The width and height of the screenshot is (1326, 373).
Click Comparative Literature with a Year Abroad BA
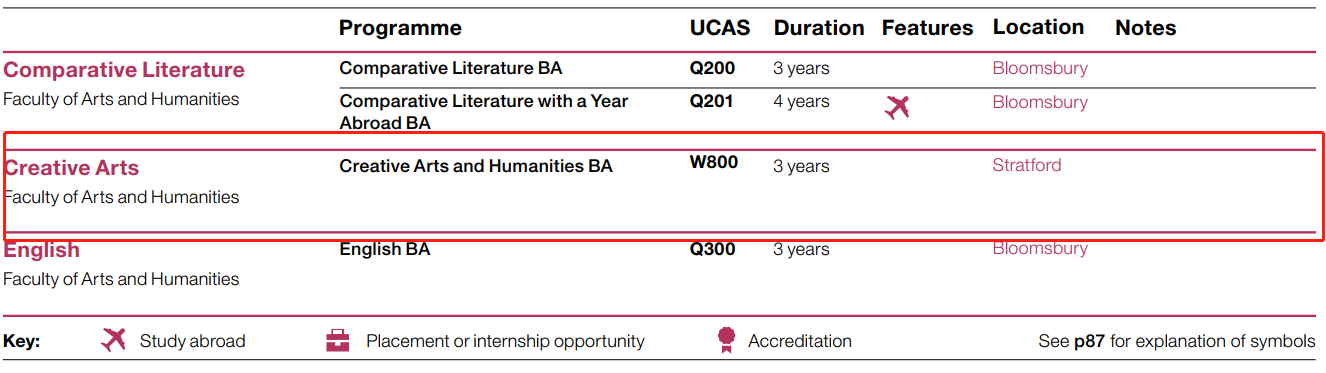pos(484,112)
